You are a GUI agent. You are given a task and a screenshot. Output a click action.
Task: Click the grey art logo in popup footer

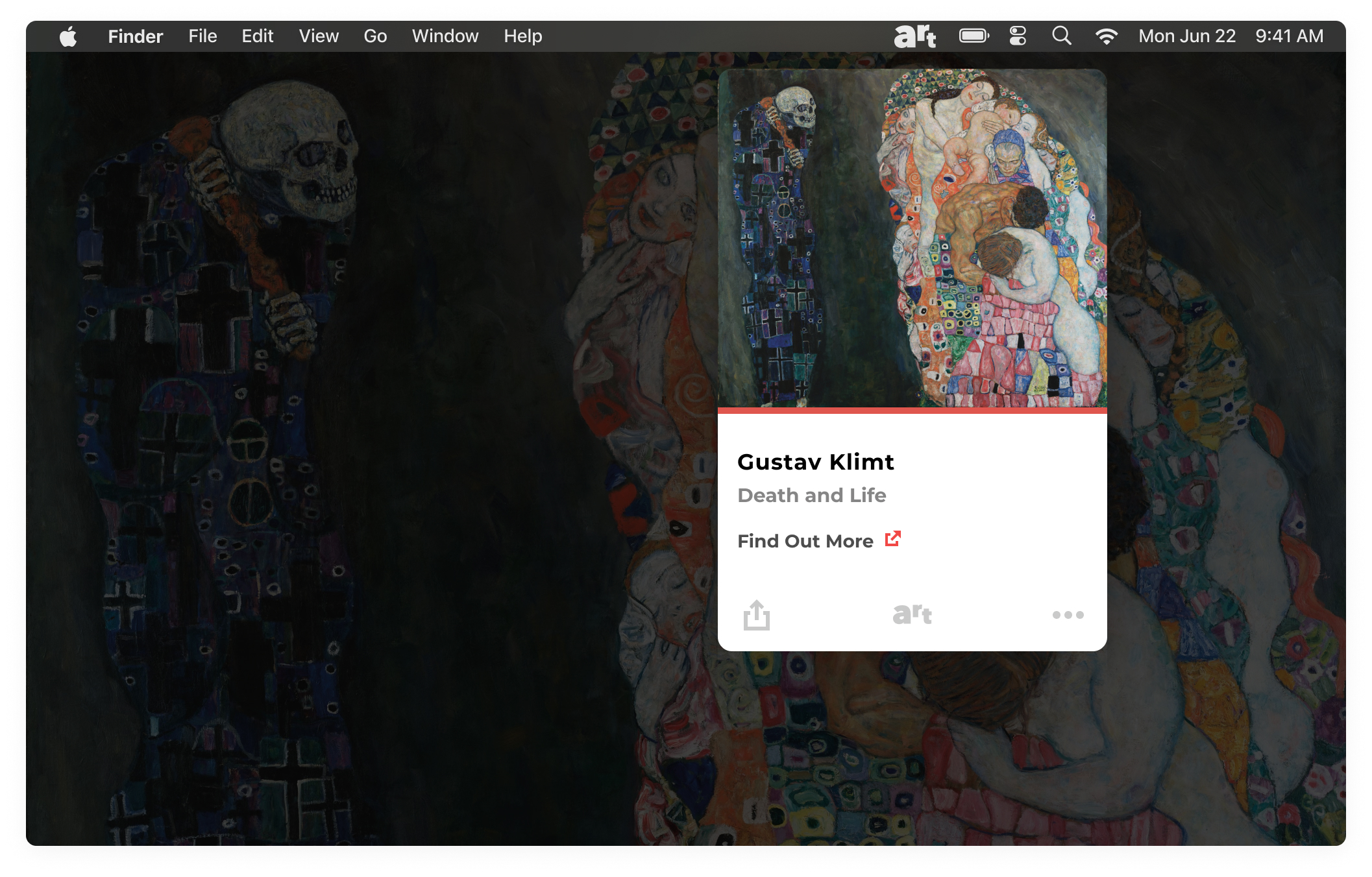(x=912, y=614)
